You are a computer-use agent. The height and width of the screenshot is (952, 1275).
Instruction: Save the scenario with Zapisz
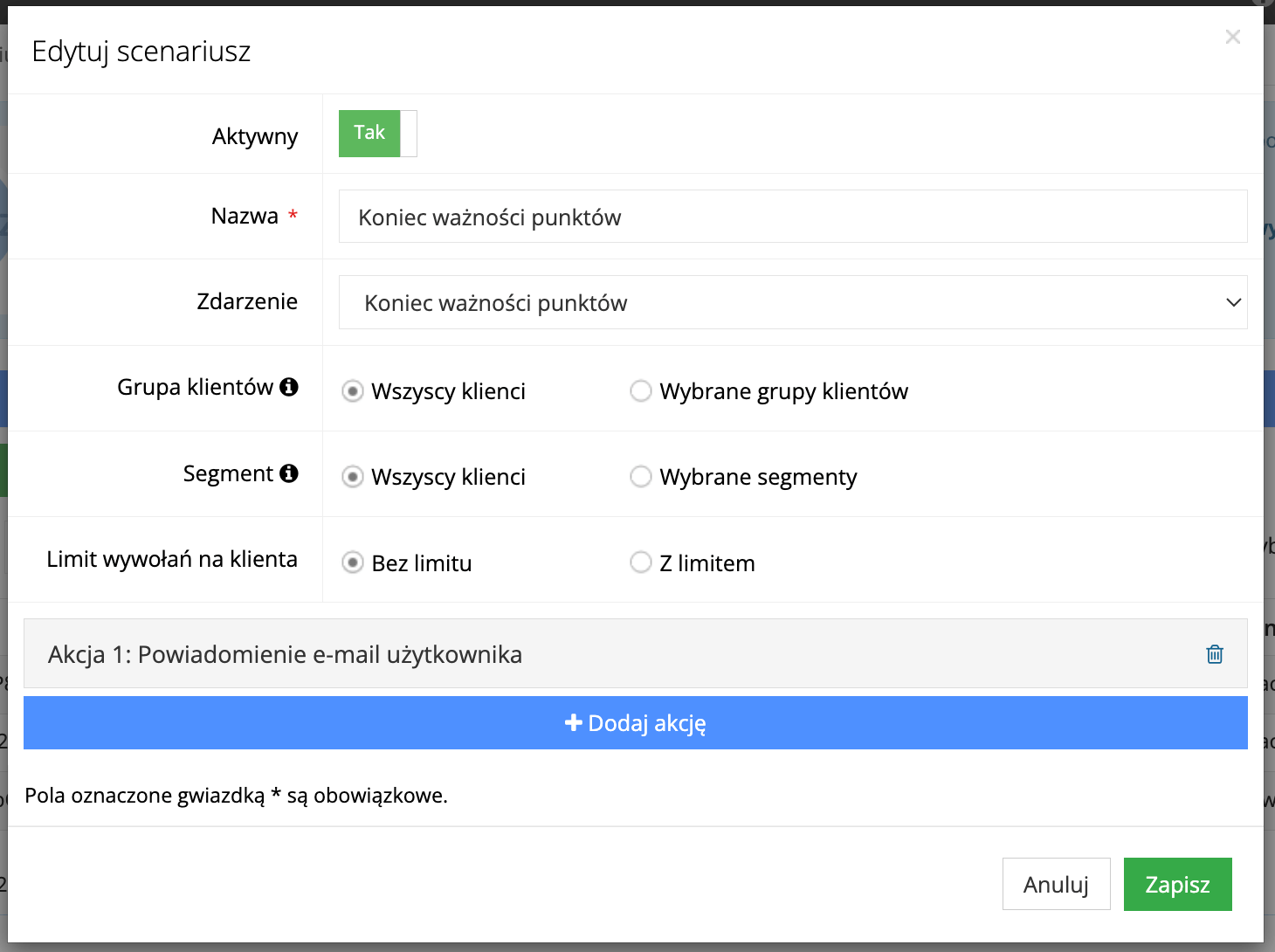point(1177,884)
